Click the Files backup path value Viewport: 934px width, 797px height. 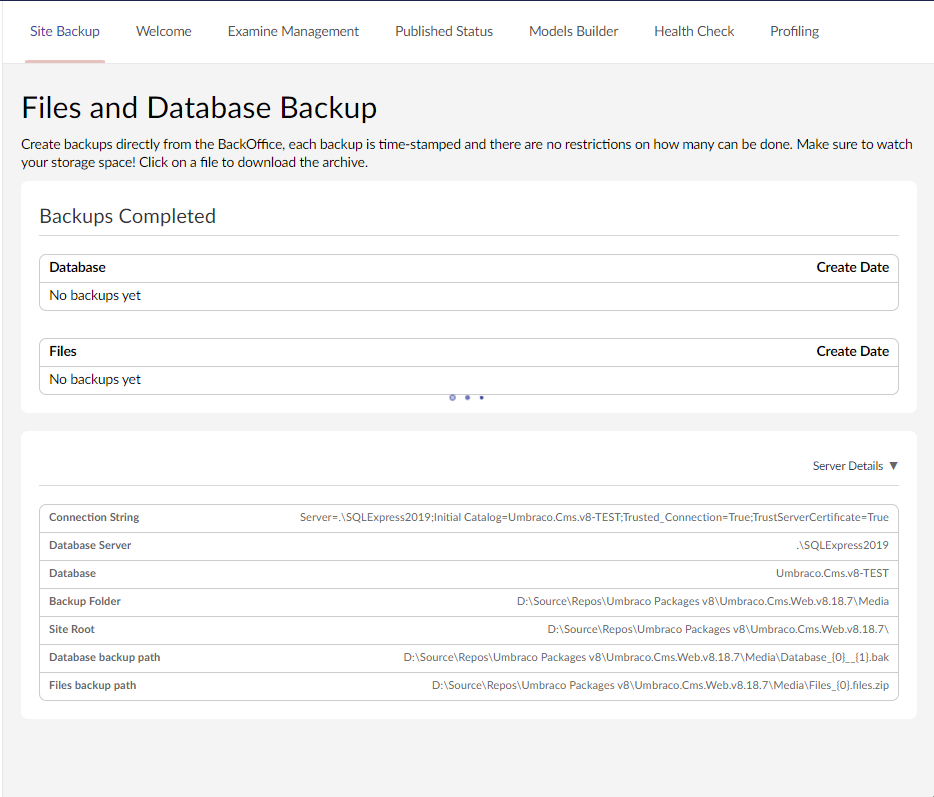pyautogui.click(x=660, y=686)
